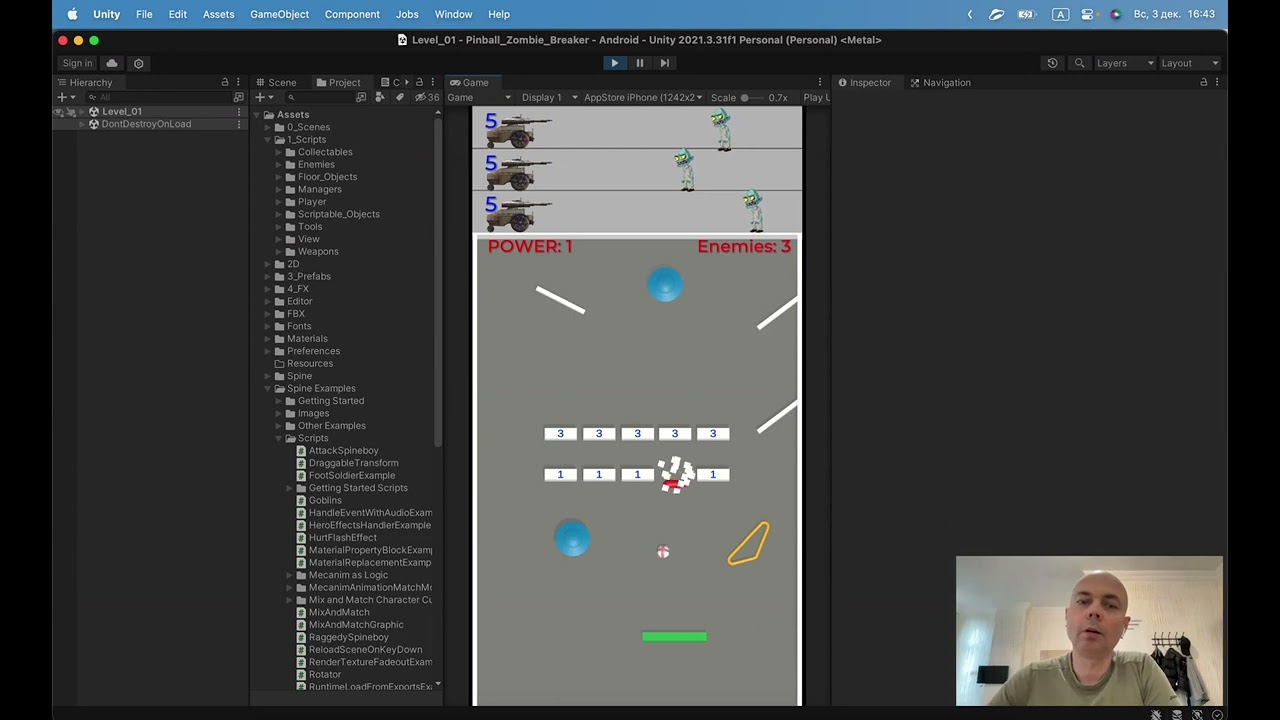Screen dimensions: 1280x720
Task: Open the Unity version control icon
Action: [x=139, y=63]
